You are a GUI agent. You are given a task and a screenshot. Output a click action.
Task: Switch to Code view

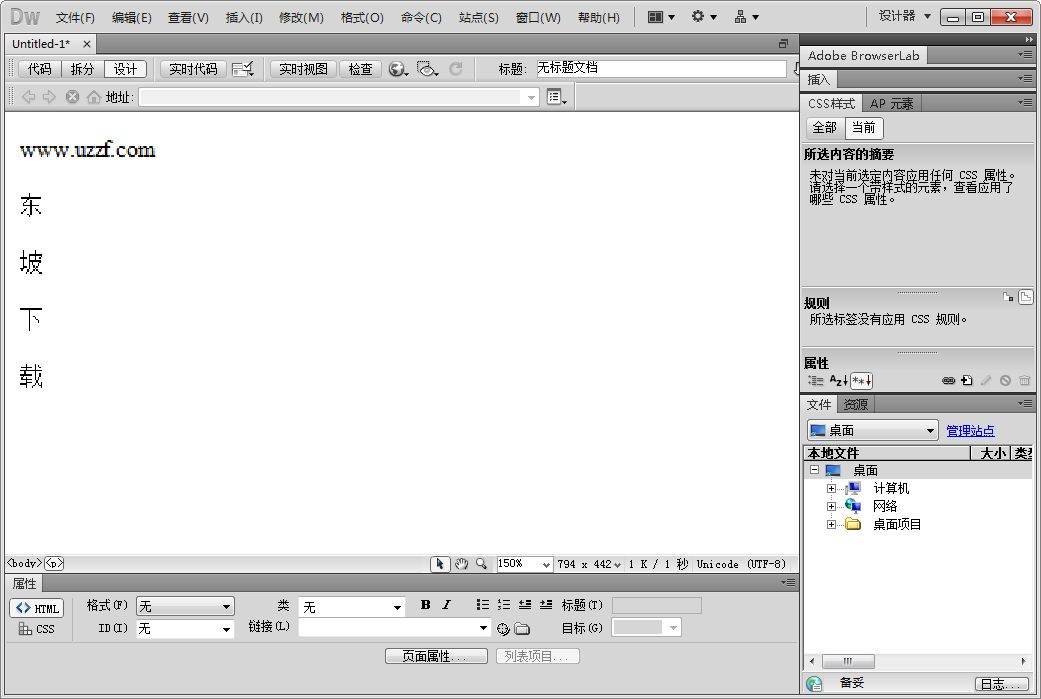(x=40, y=69)
